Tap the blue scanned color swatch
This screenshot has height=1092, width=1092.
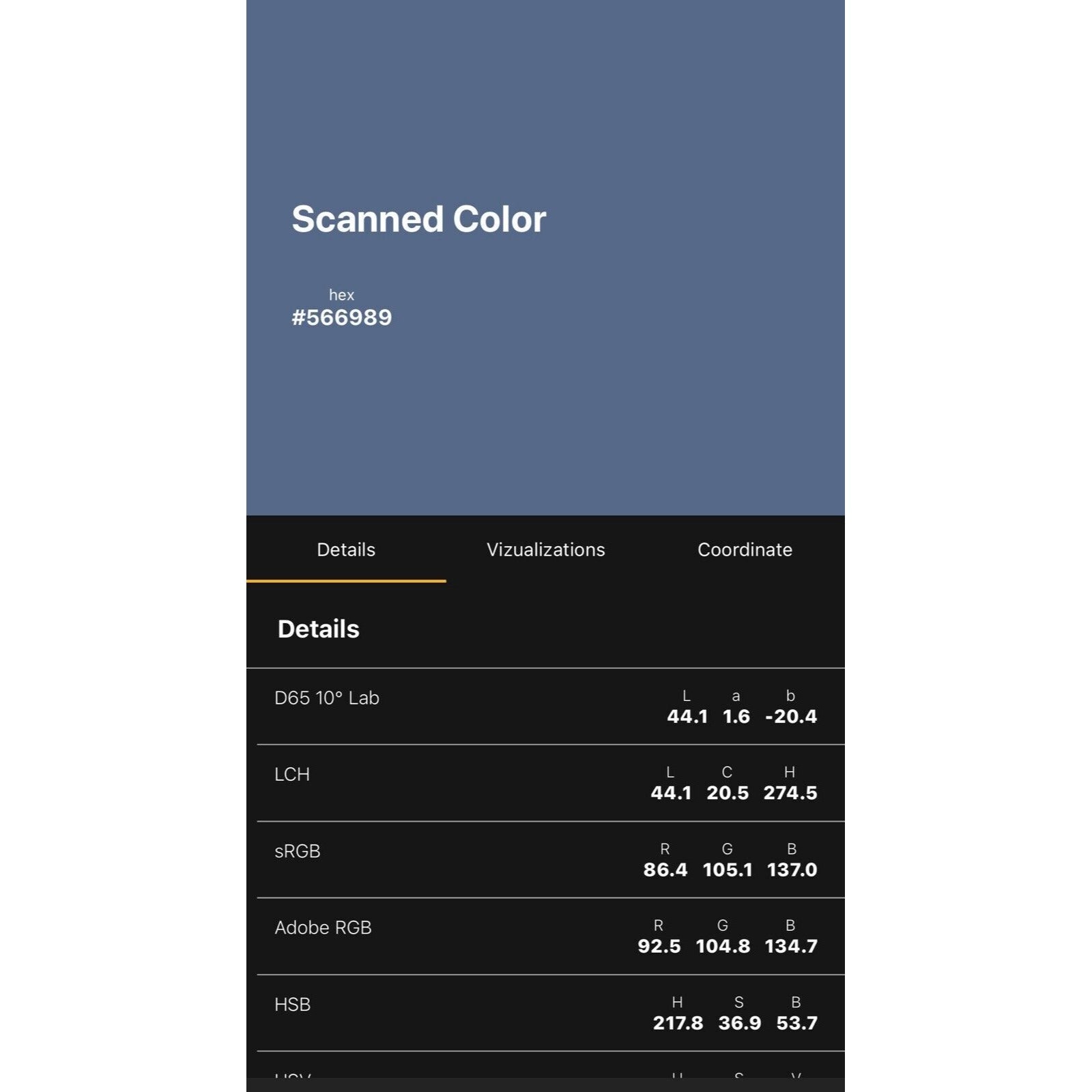(545, 257)
